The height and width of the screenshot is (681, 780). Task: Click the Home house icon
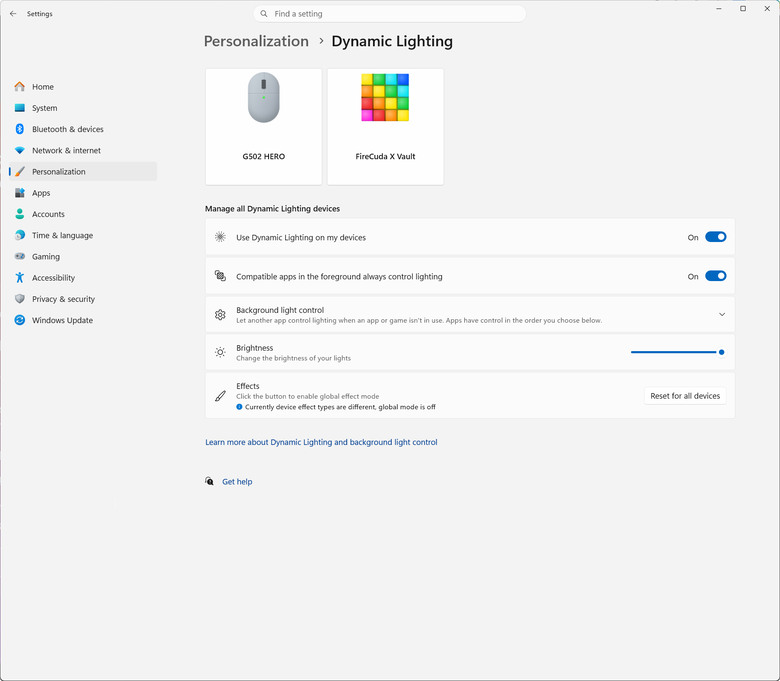click(19, 87)
